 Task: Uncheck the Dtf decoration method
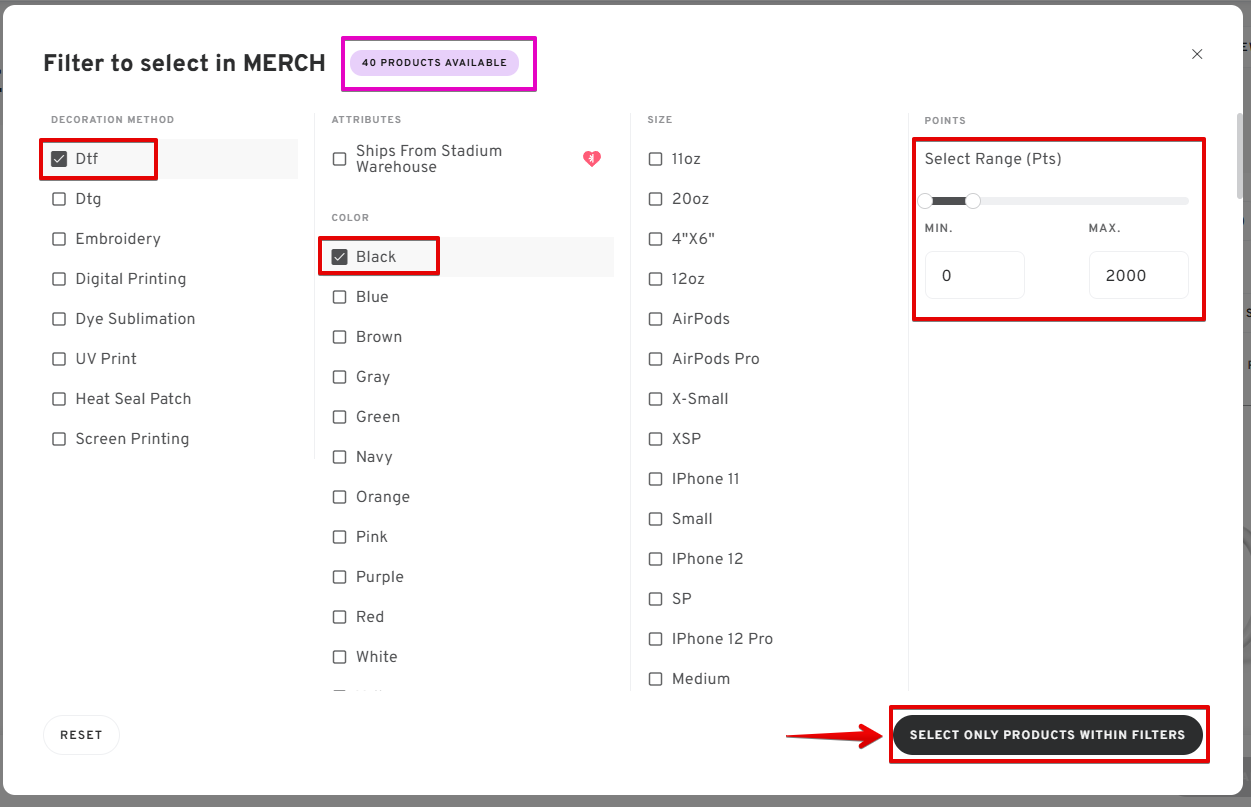coord(59,159)
